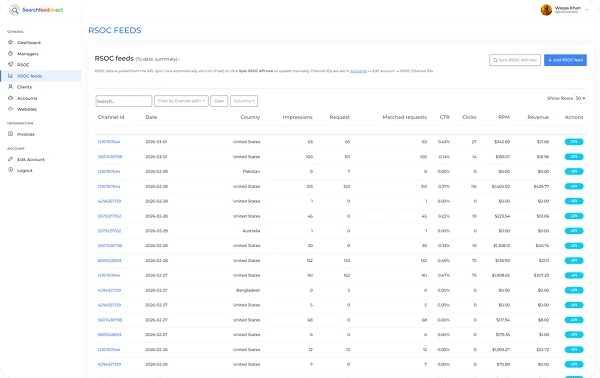Click the API badge in the Bangladesh row
600x378 pixels.
click(574, 290)
